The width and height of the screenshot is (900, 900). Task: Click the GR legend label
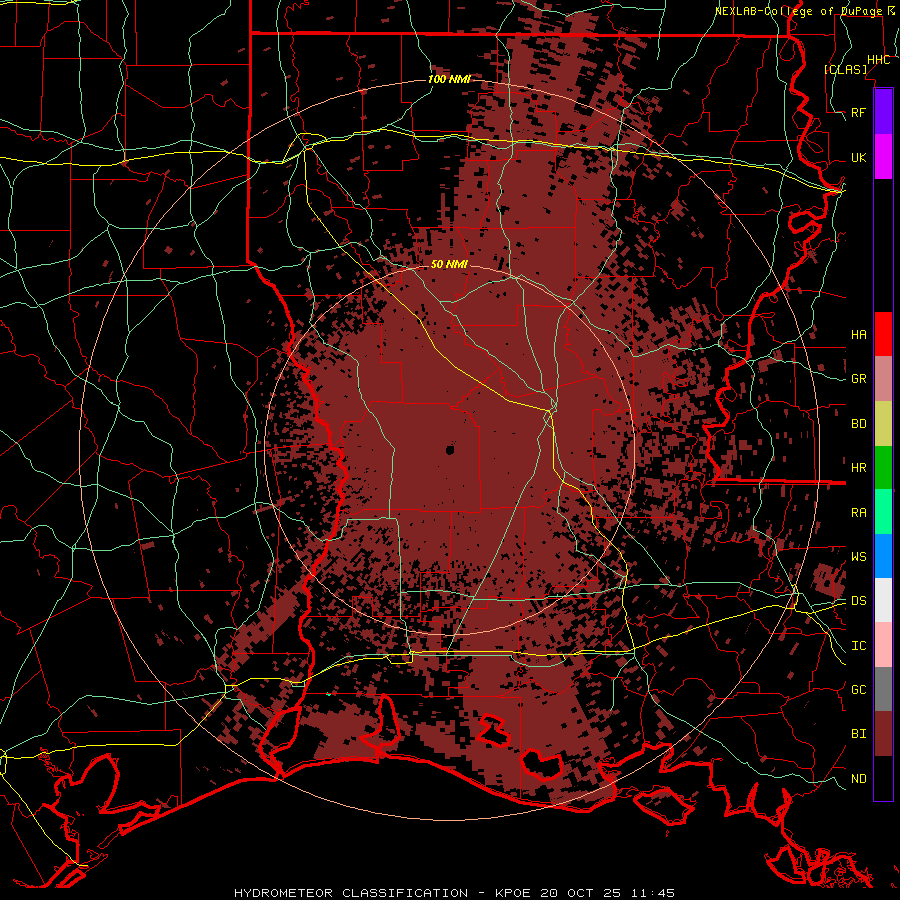[x=858, y=379]
